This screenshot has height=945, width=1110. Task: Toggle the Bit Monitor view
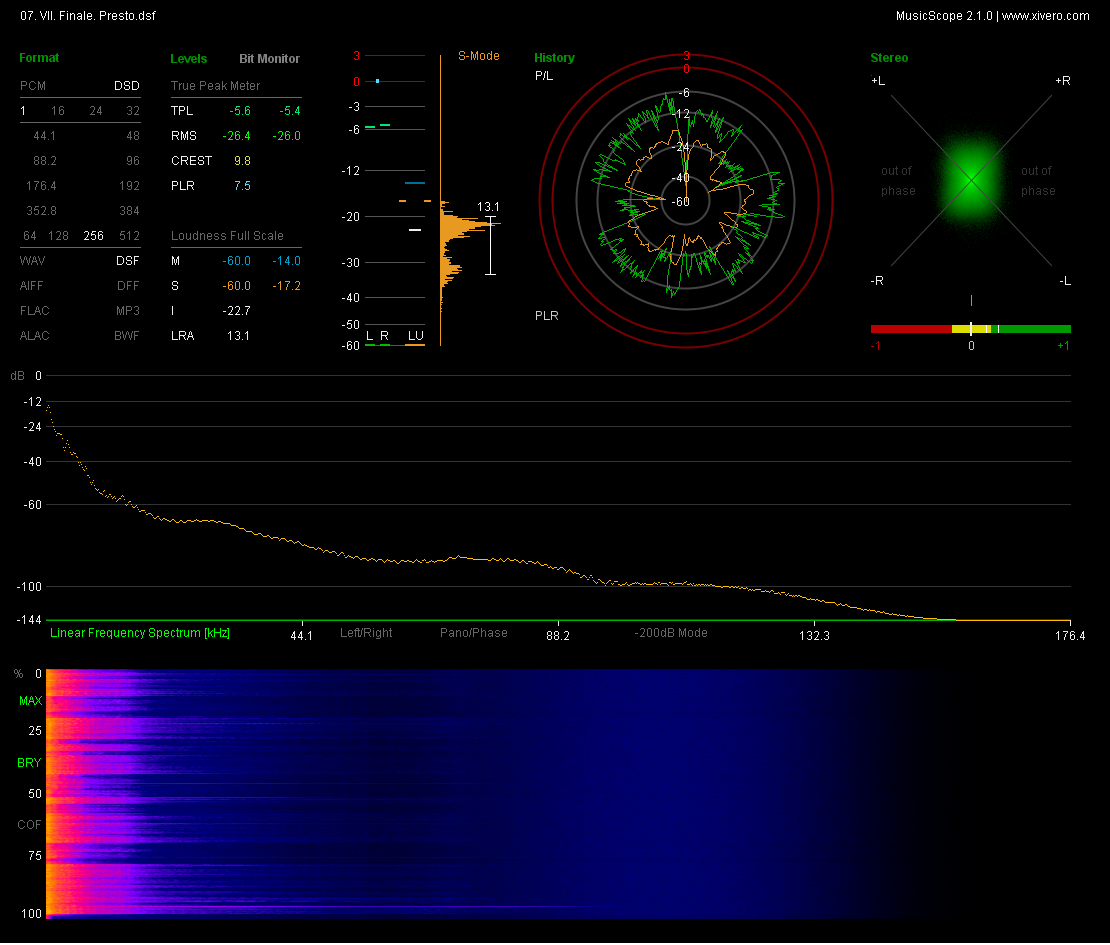(x=269, y=59)
